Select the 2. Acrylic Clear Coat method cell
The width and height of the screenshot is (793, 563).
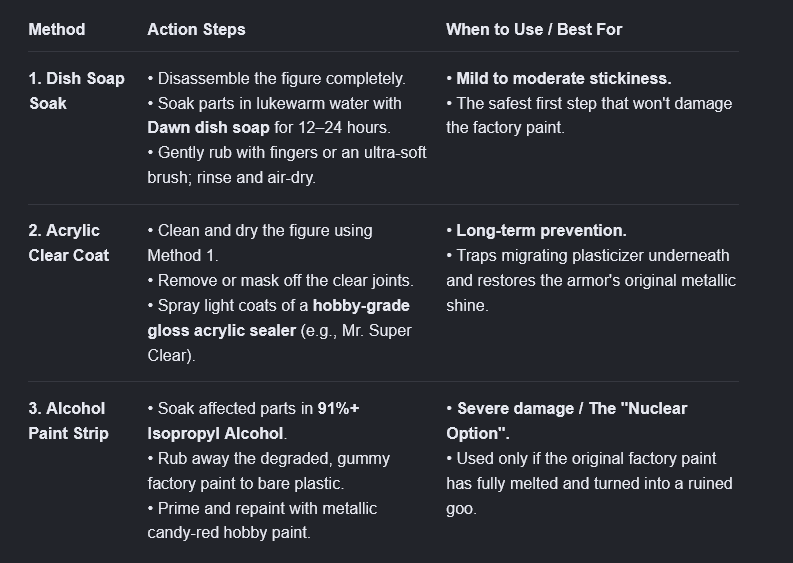69,243
